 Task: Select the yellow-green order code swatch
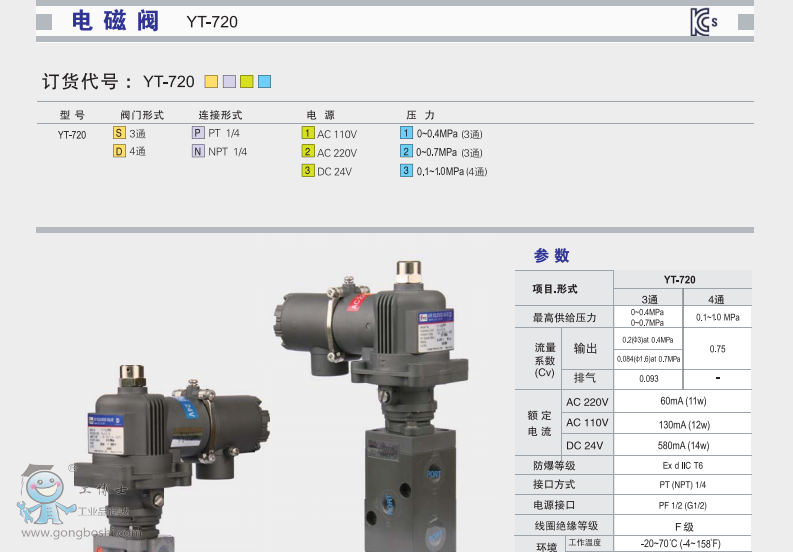247,81
